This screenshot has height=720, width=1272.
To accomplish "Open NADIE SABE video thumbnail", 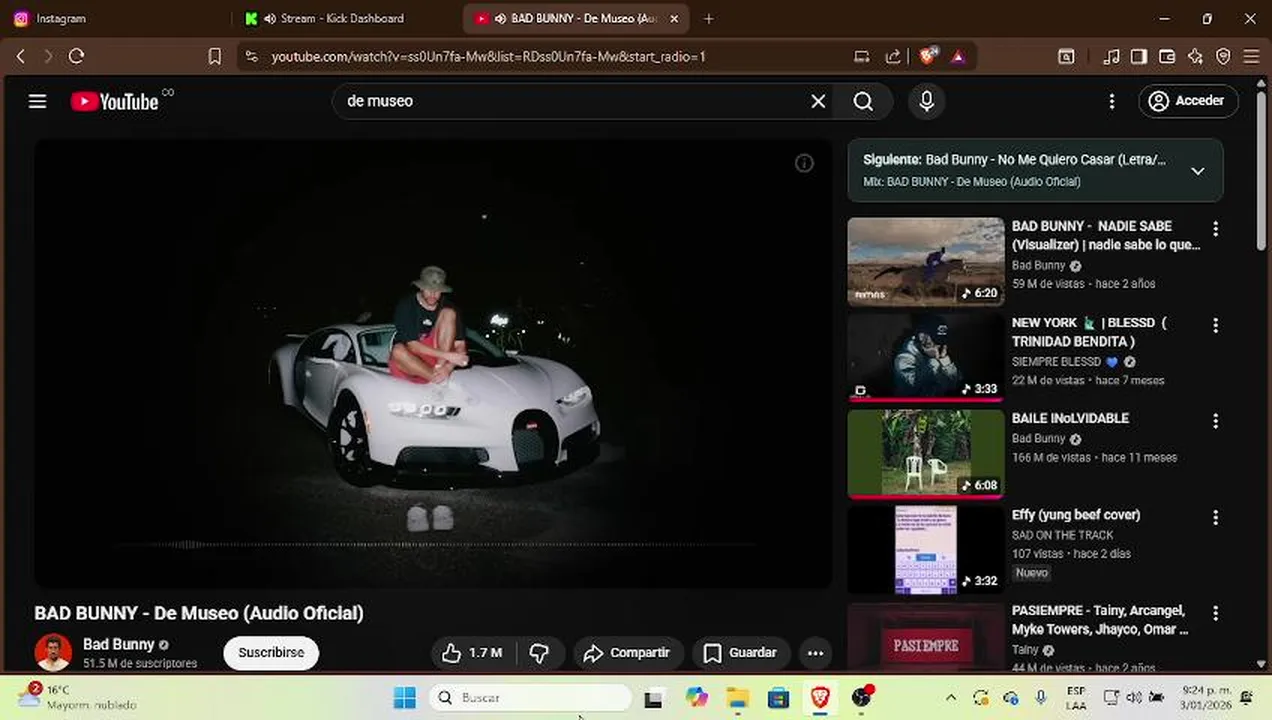I will pos(926,261).
